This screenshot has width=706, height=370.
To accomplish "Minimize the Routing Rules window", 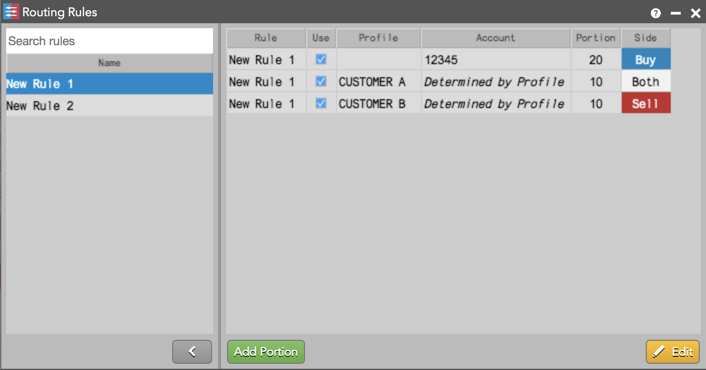I will point(675,14).
